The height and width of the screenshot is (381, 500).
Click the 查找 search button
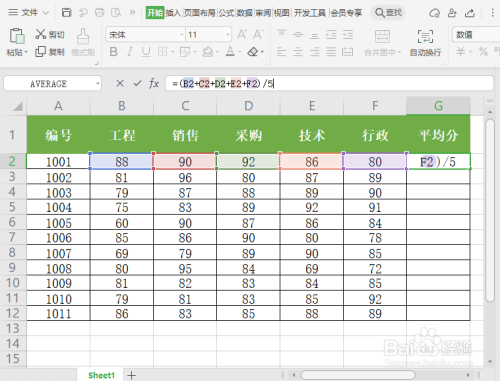point(388,13)
